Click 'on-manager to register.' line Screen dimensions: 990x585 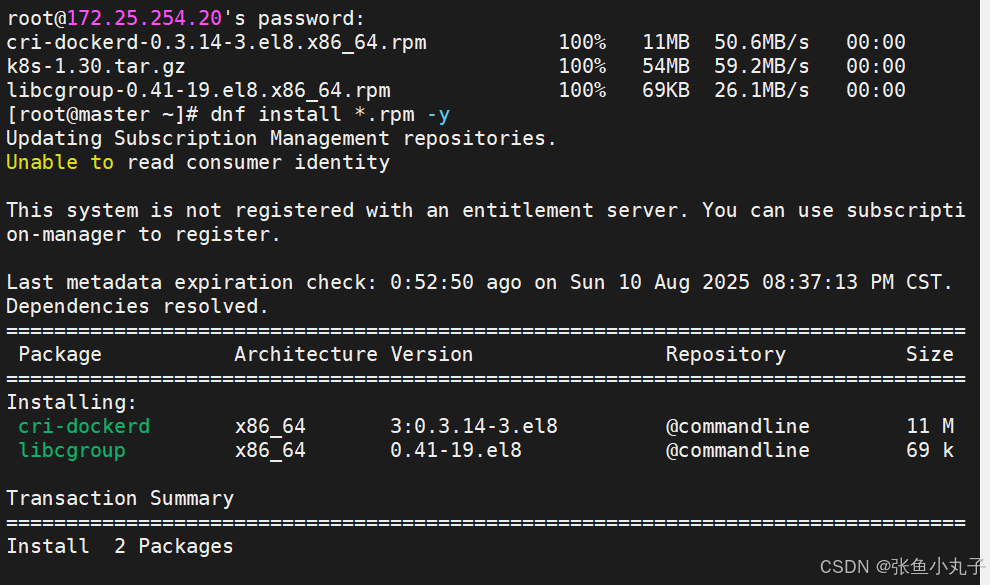click(143, 234)
